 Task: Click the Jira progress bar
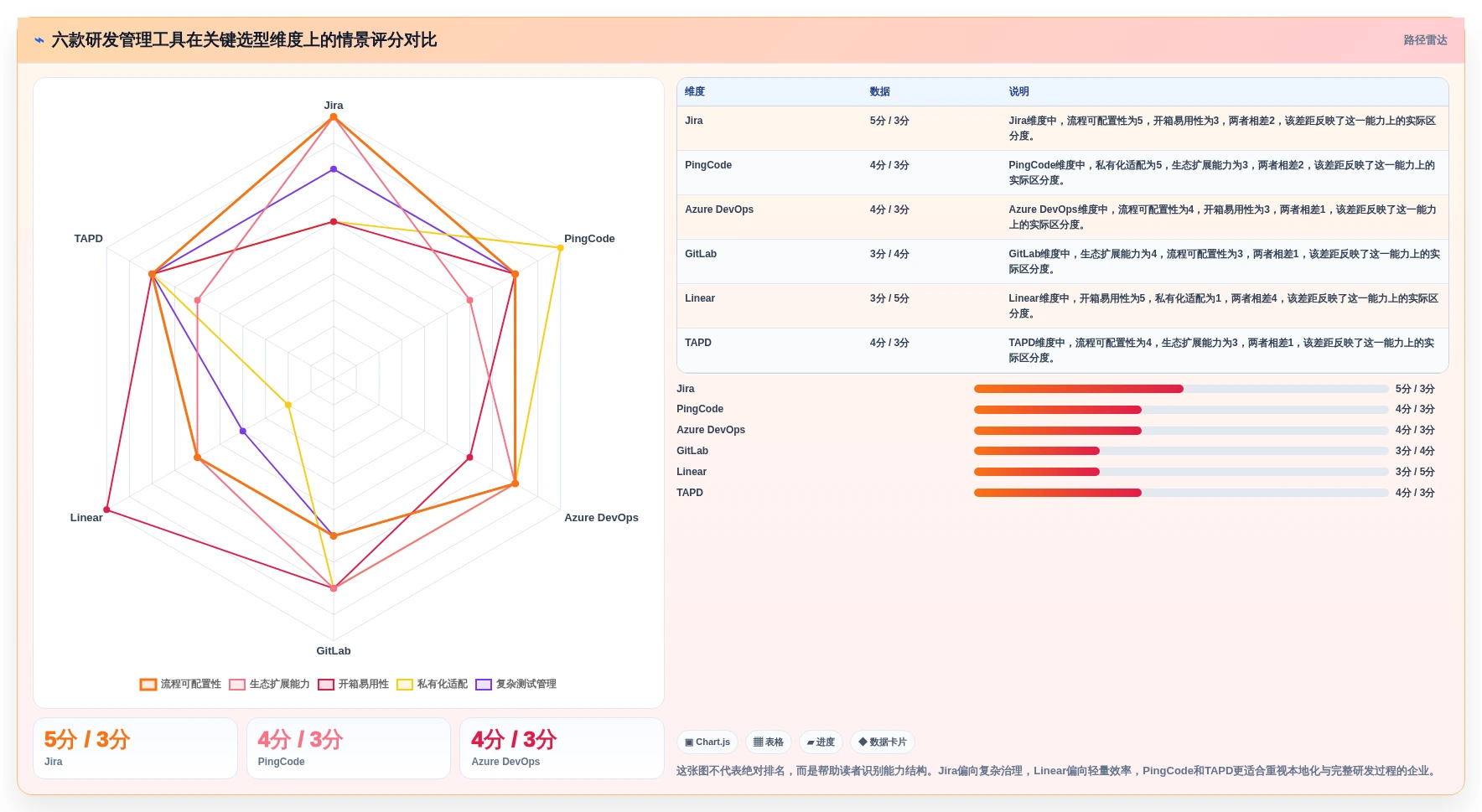[x=1181, y=389]
